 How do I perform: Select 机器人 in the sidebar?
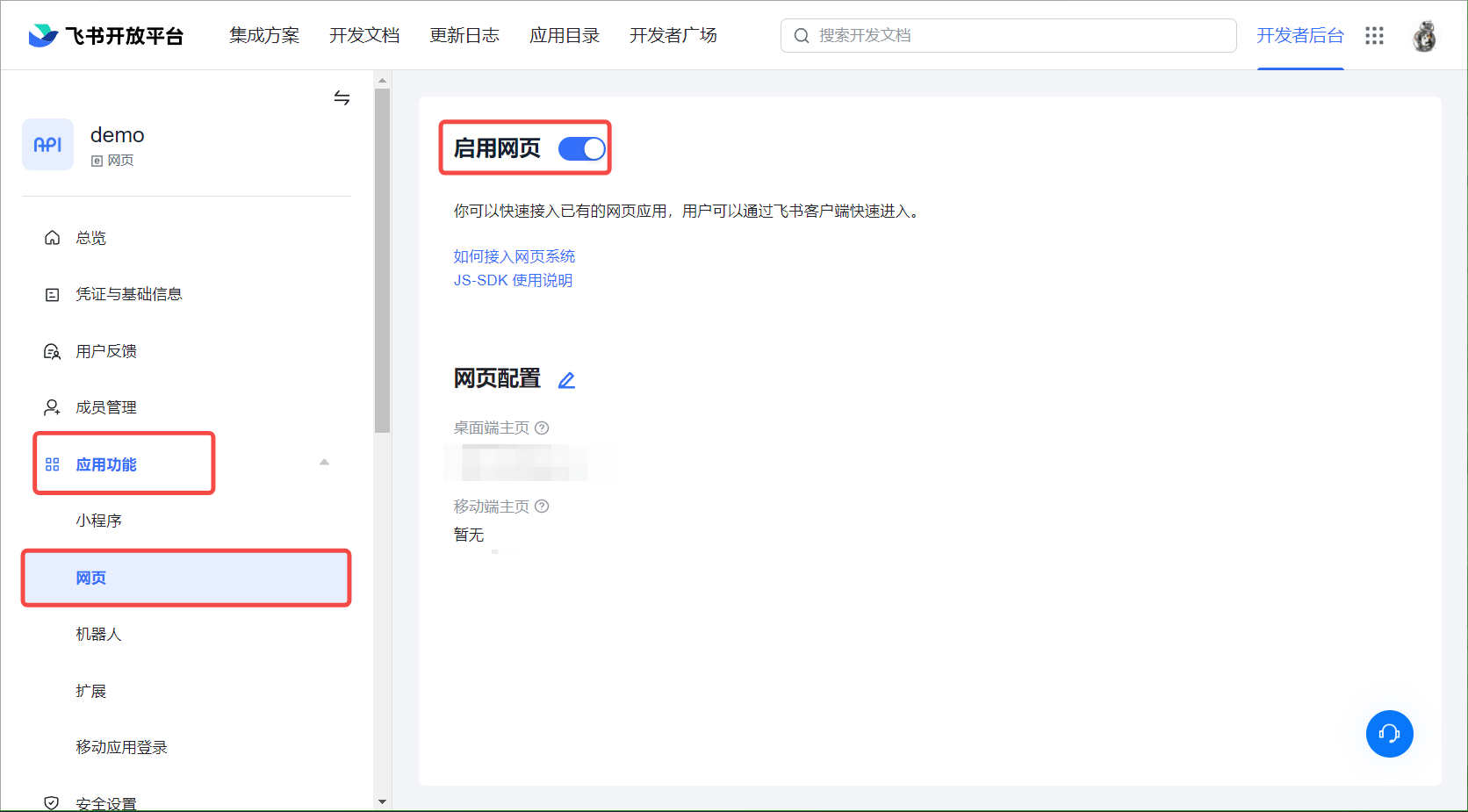(x=98, y=634)
